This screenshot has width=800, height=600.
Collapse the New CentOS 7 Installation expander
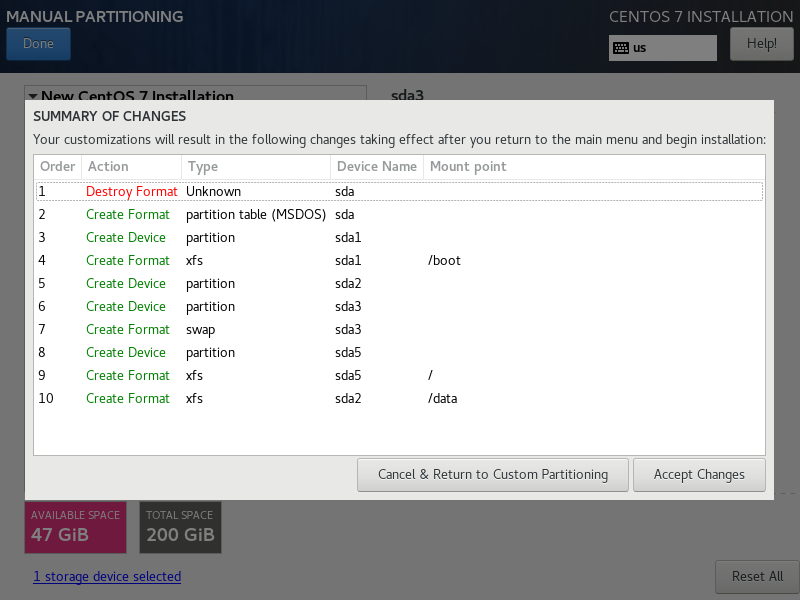pyautogui.click(x=33, y=96)
